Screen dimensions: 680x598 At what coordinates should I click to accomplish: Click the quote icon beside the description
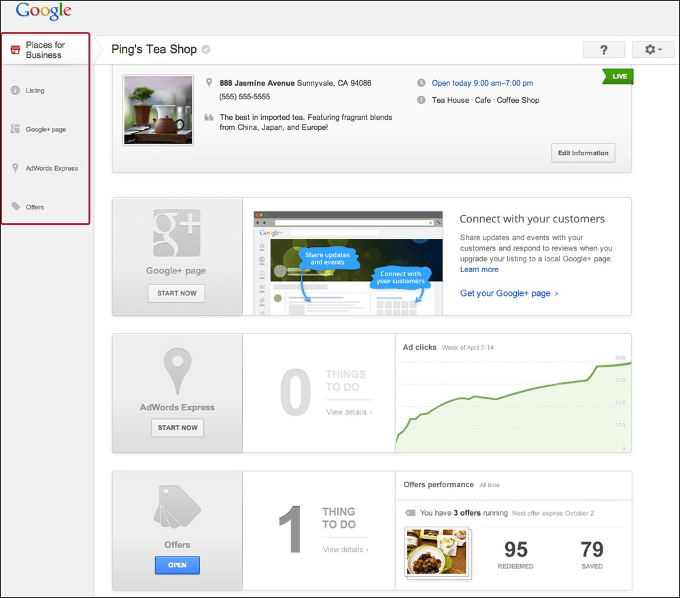pyautogui.click(x=209, y=117)
